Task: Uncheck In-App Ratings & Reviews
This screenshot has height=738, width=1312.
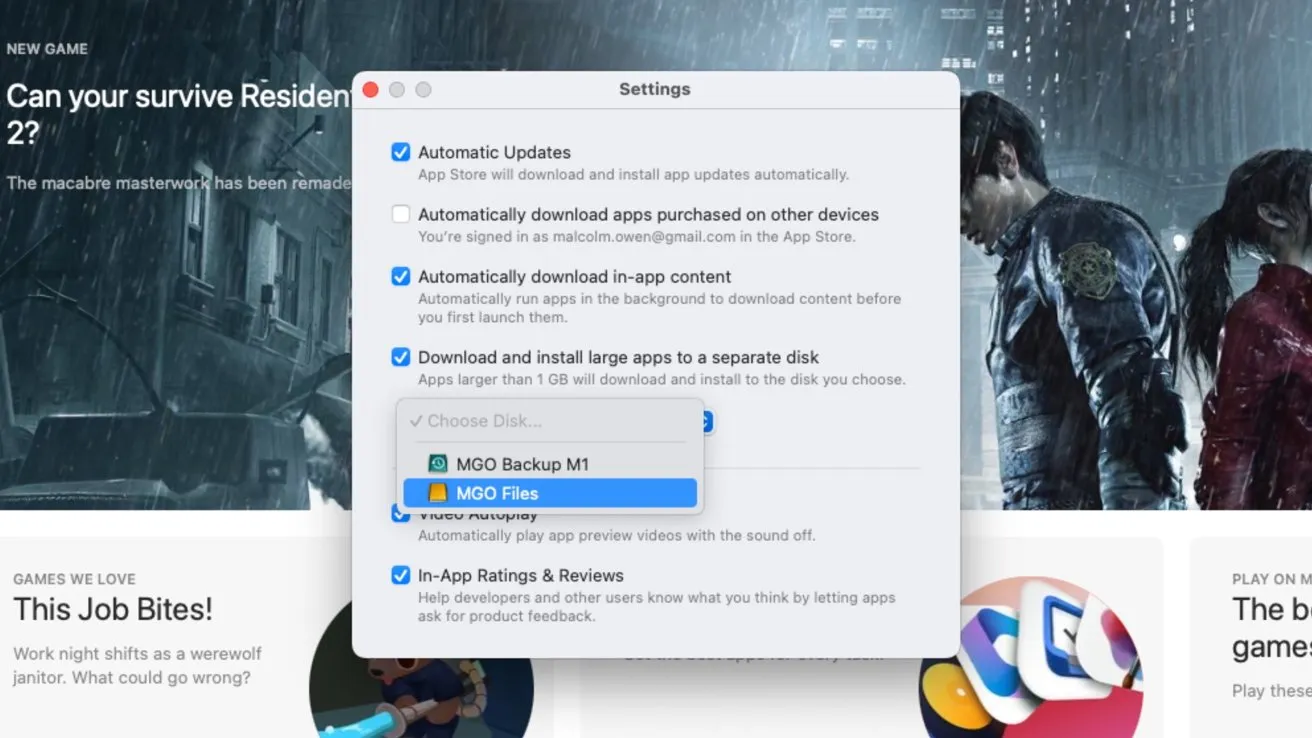Action: [x=401, y=576]
